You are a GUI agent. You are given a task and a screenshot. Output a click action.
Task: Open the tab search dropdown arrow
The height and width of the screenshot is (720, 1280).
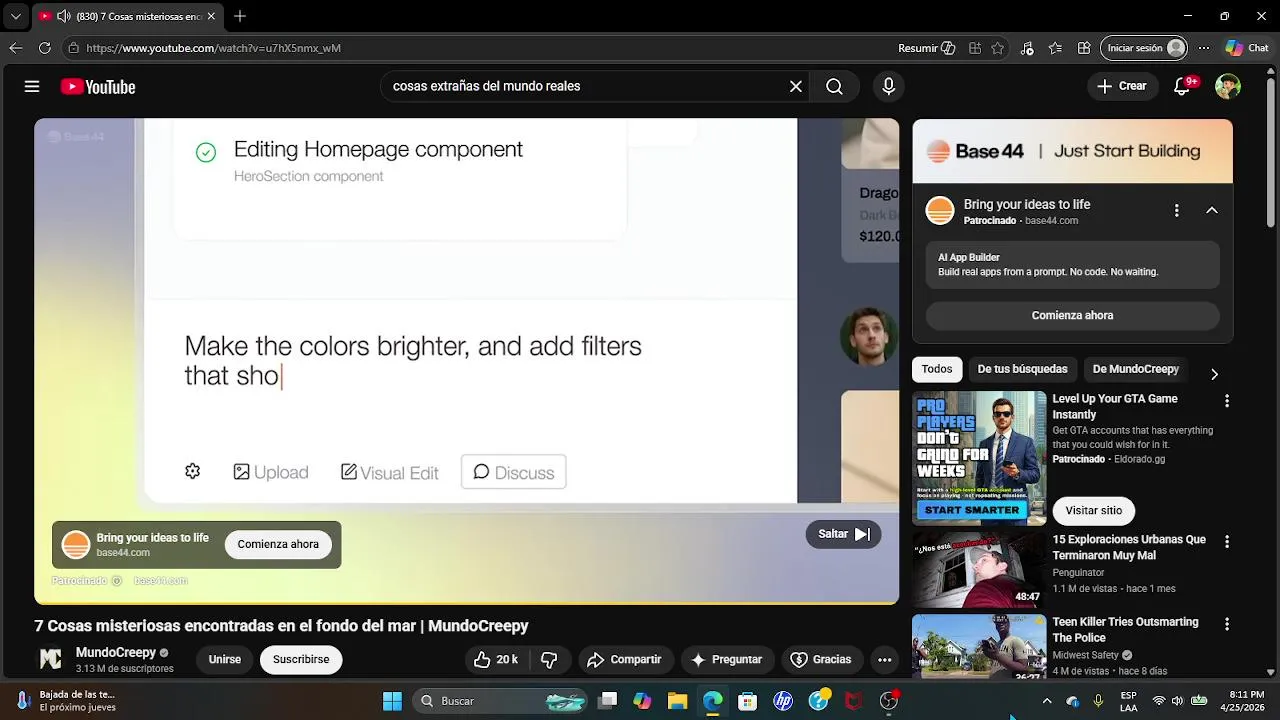pos(16,16)
